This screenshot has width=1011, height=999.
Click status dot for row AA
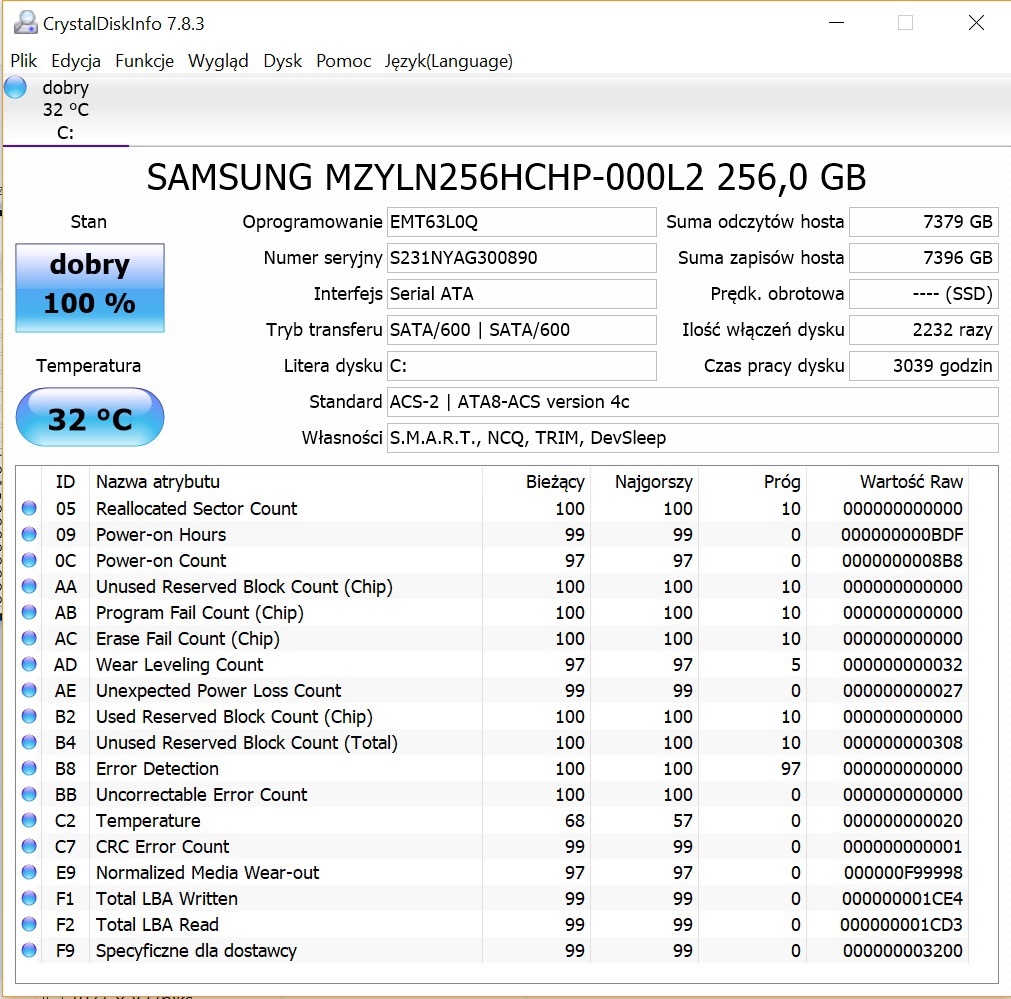tap(29, 586)
